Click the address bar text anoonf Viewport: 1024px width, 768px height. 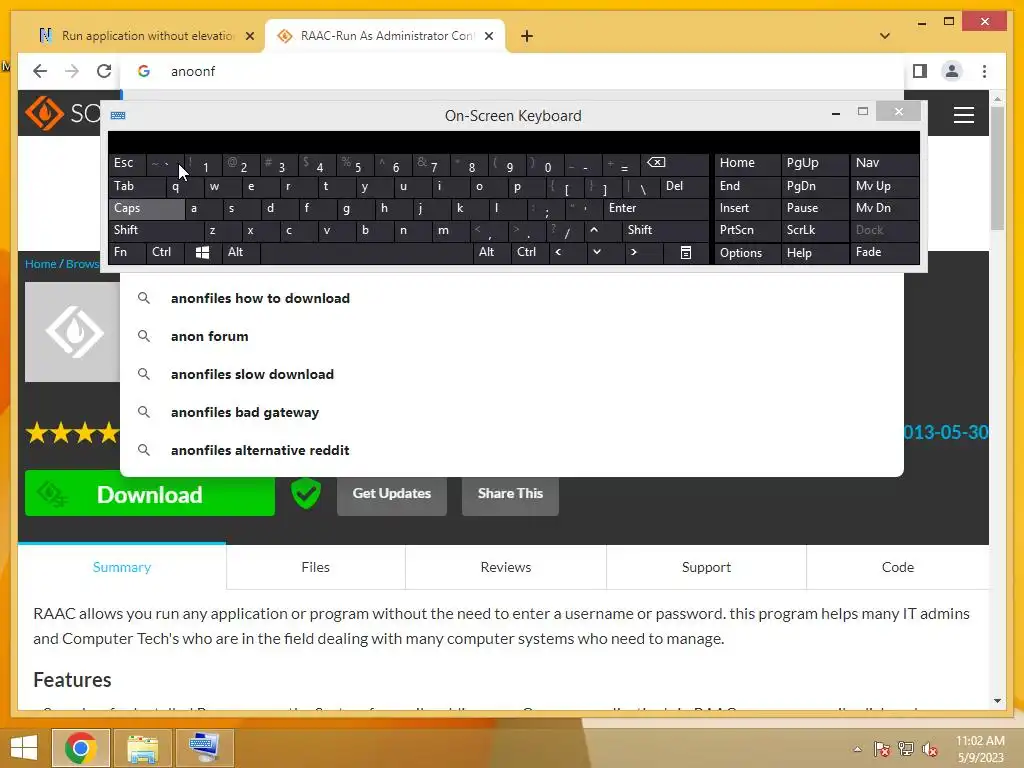[x=193, y=71]
